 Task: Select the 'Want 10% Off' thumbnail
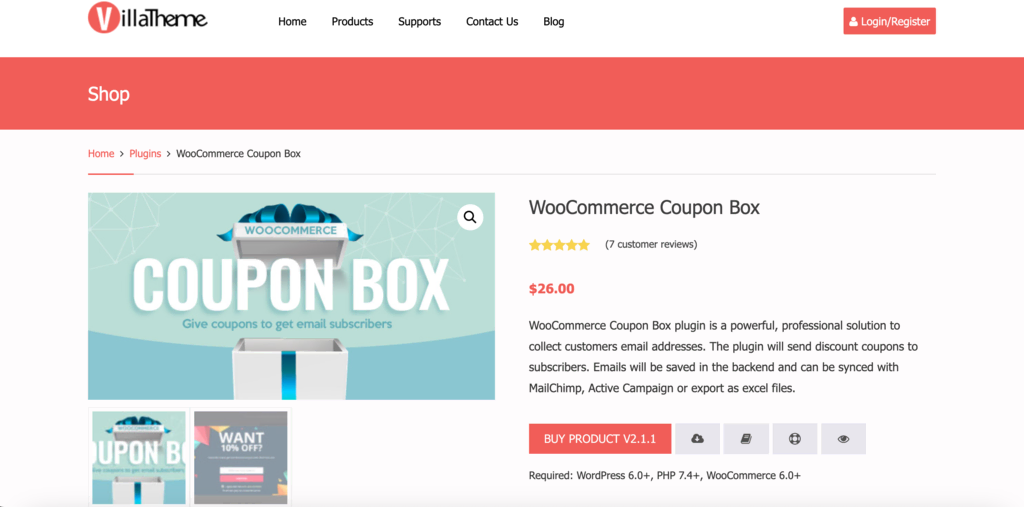(x=241, y=457)
